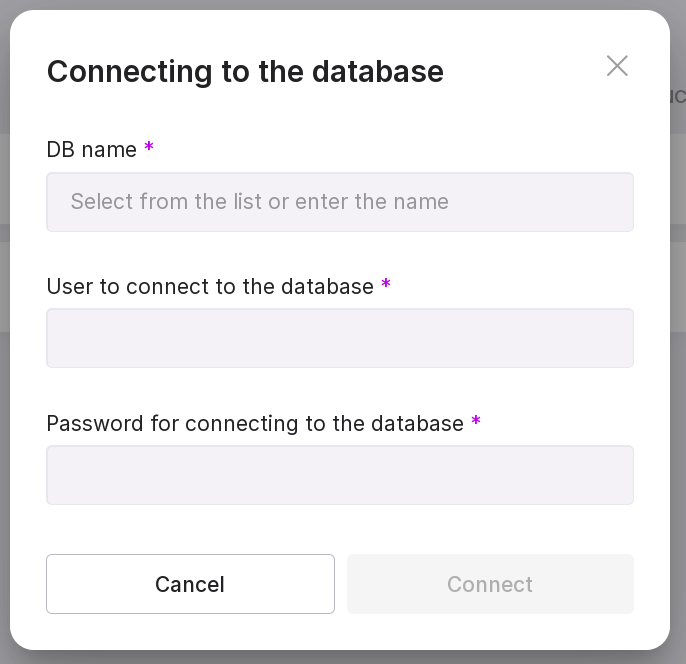This screenshot has height=664, width=686.
Task: Click the 'Connecting to the database' title
Action: point(245,72)
